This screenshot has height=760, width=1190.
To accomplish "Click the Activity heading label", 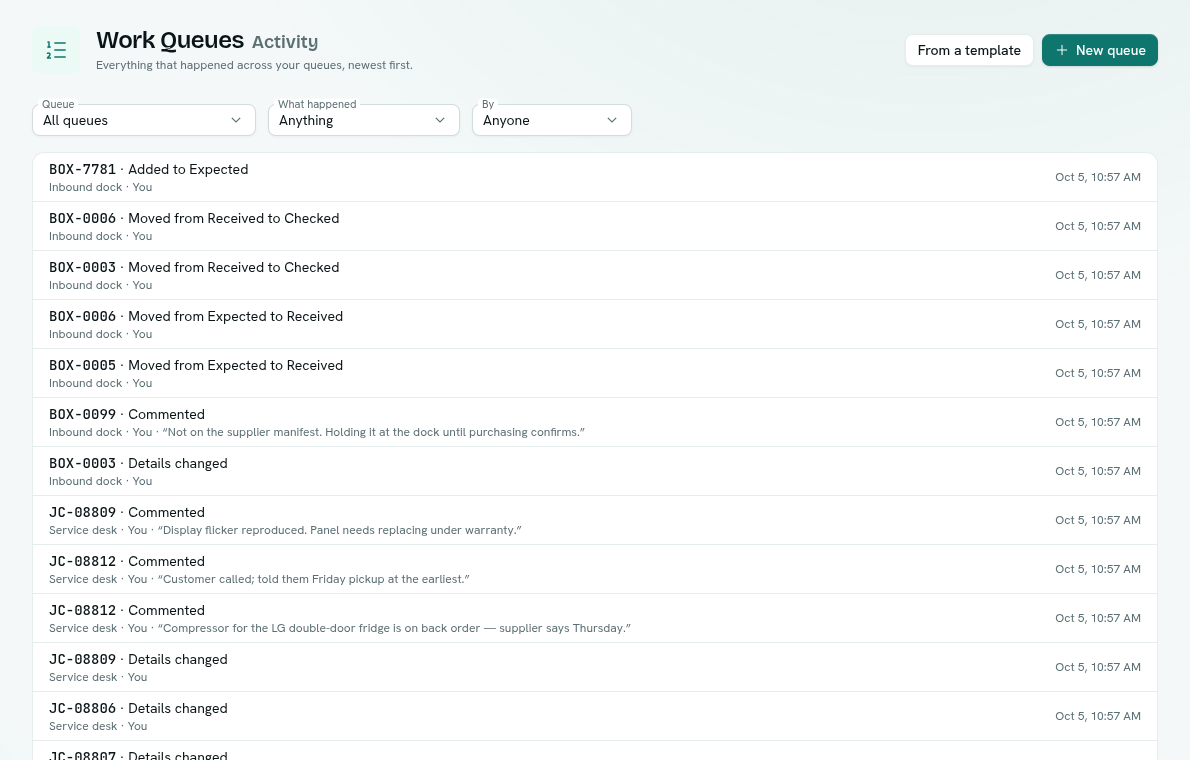I will [x=285, y=42].
